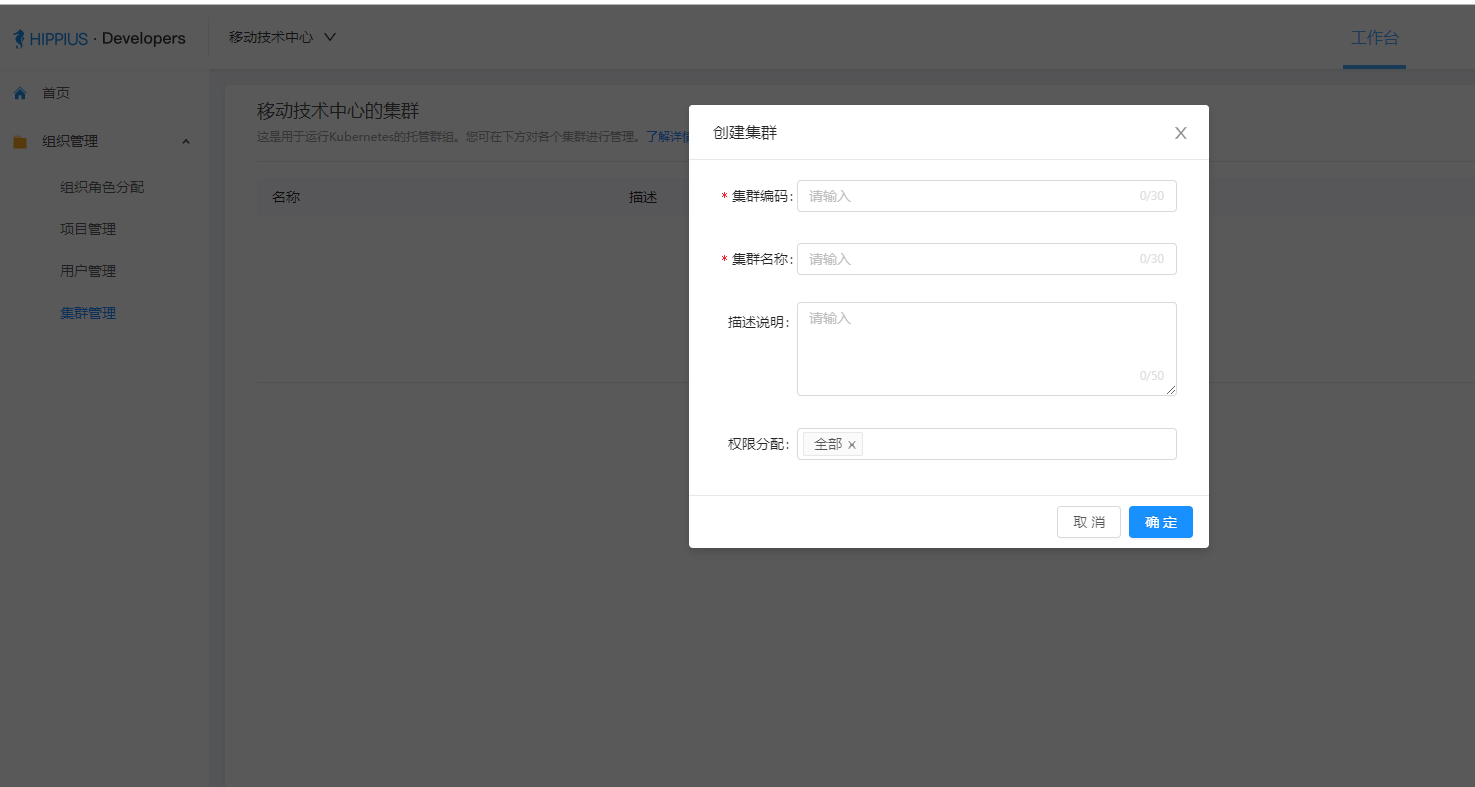This screenshot has height=787, width=1475.
Task: Open the 移动技术中心 organization dropdown
Action: [x=283, y=37]
